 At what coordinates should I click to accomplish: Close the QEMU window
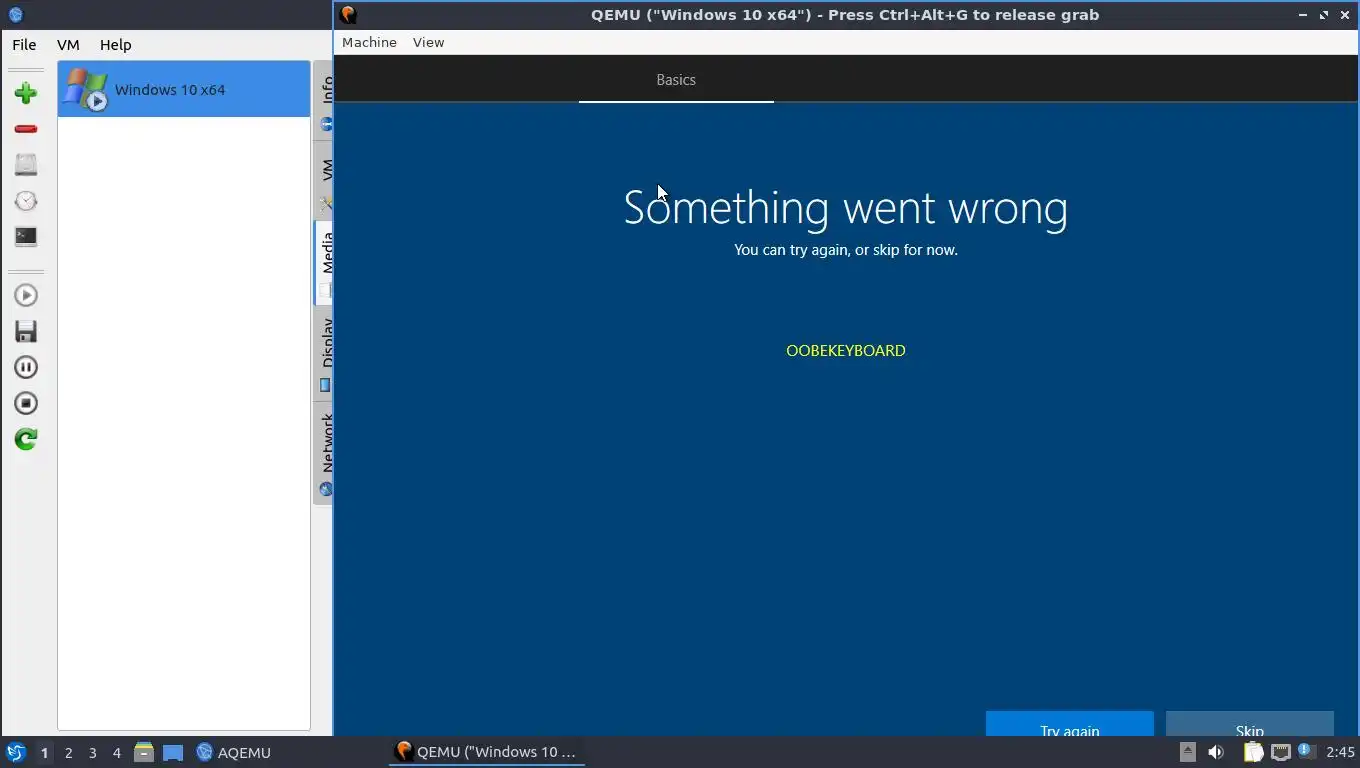(x=1345, y=15)
